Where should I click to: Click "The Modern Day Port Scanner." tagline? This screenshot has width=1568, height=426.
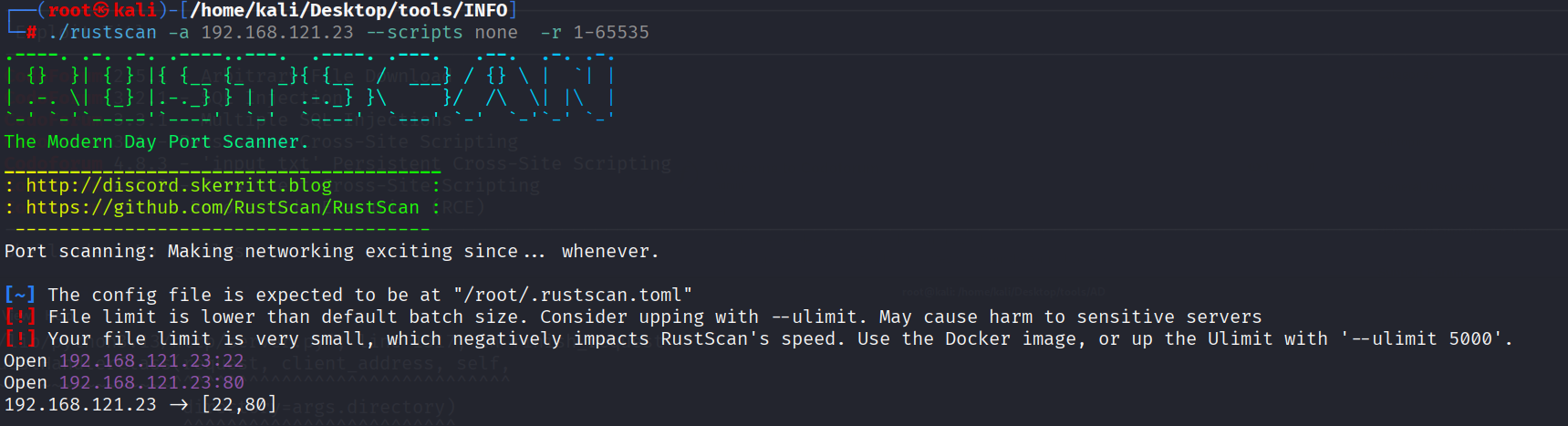tap(157, 141)
